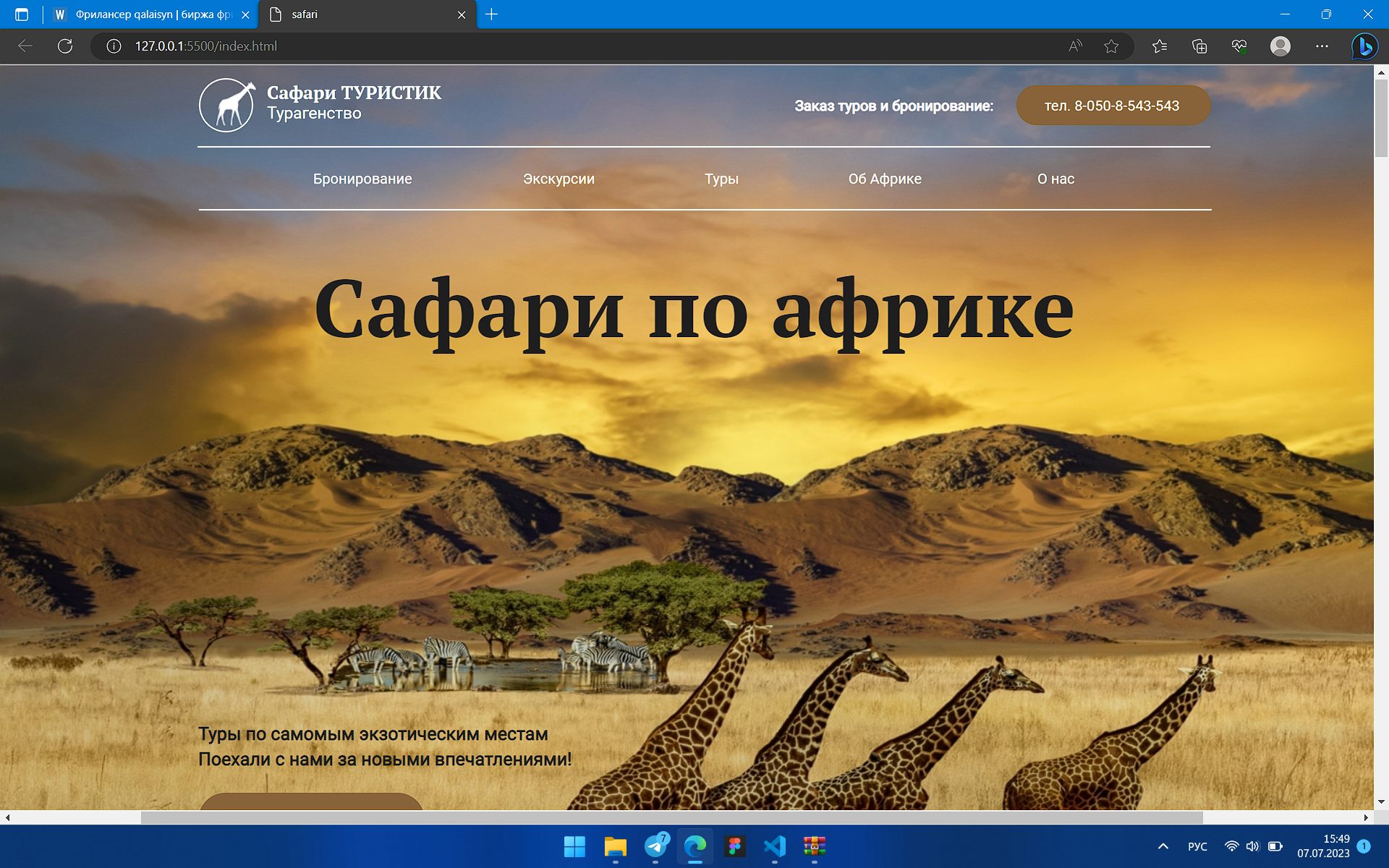Click the horizontal scrollbar right arrow

(x=1366, y=817)
